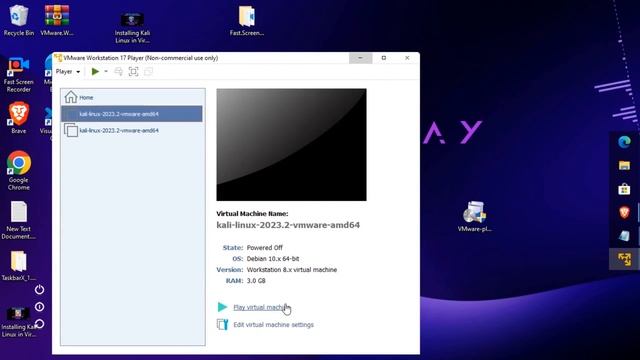This screenshot has height=360, width=640.
Task: Select second kali-linux-2023.2-vmware-amd64 entry
Action: click(x=133, y=130)
